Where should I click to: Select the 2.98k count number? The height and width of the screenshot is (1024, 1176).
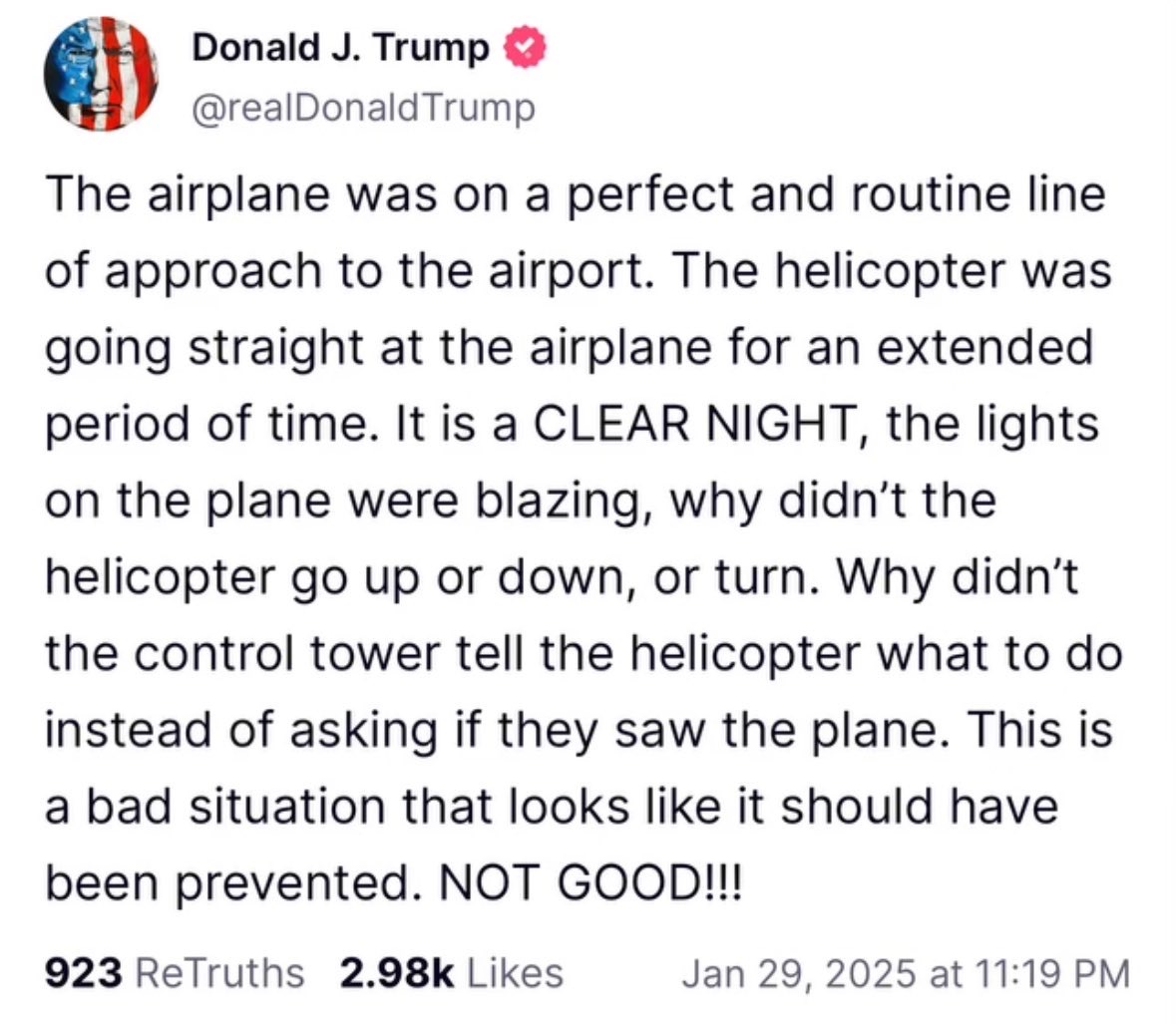tap(396, 972)
